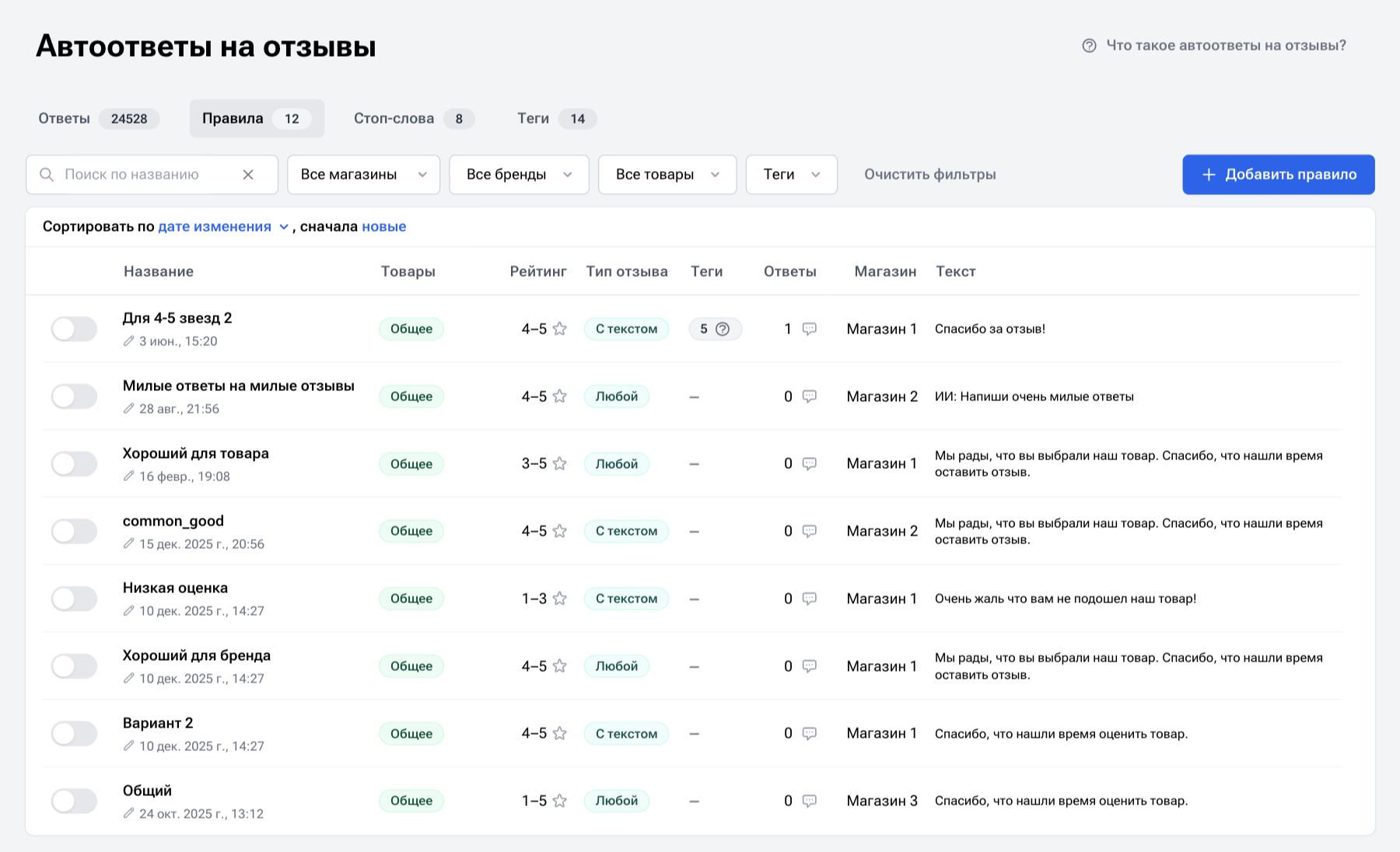Image resolution: width=1400 pixels, height=852 pixels.
Task: Open the Все бренды filter
Action: point(519,175)
